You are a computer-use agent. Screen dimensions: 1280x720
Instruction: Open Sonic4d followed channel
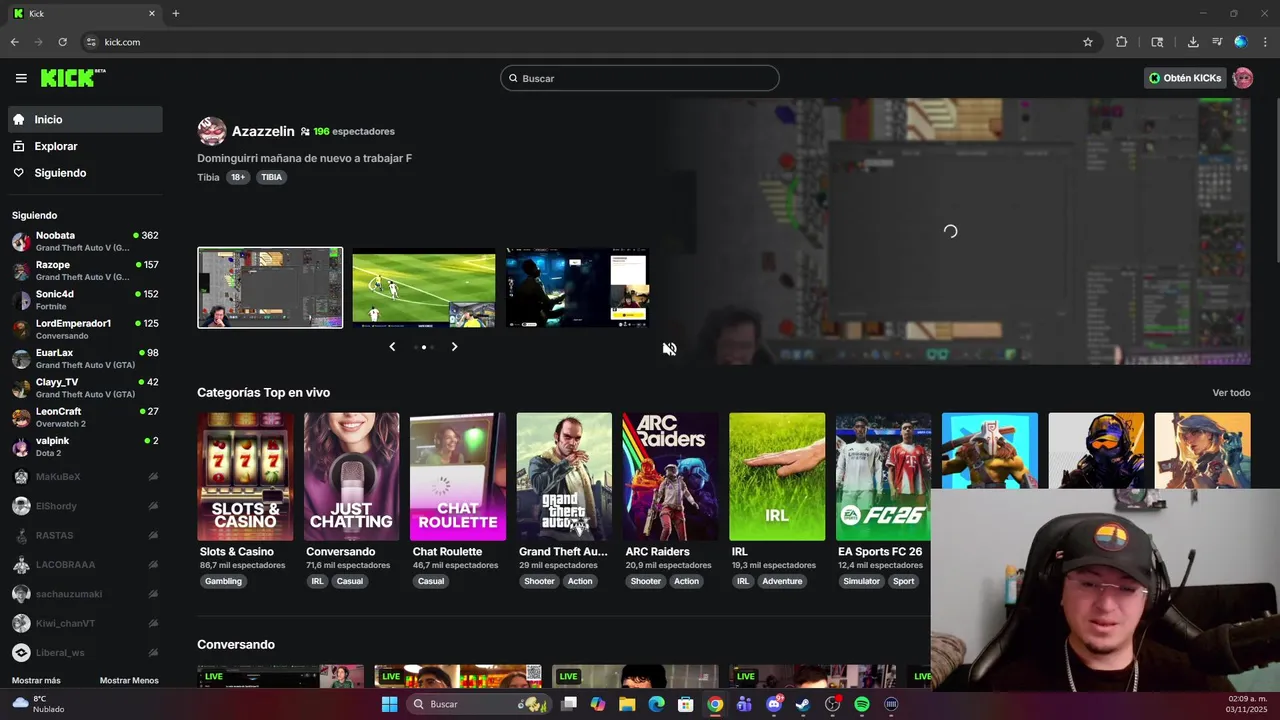[x=85, y=300]
